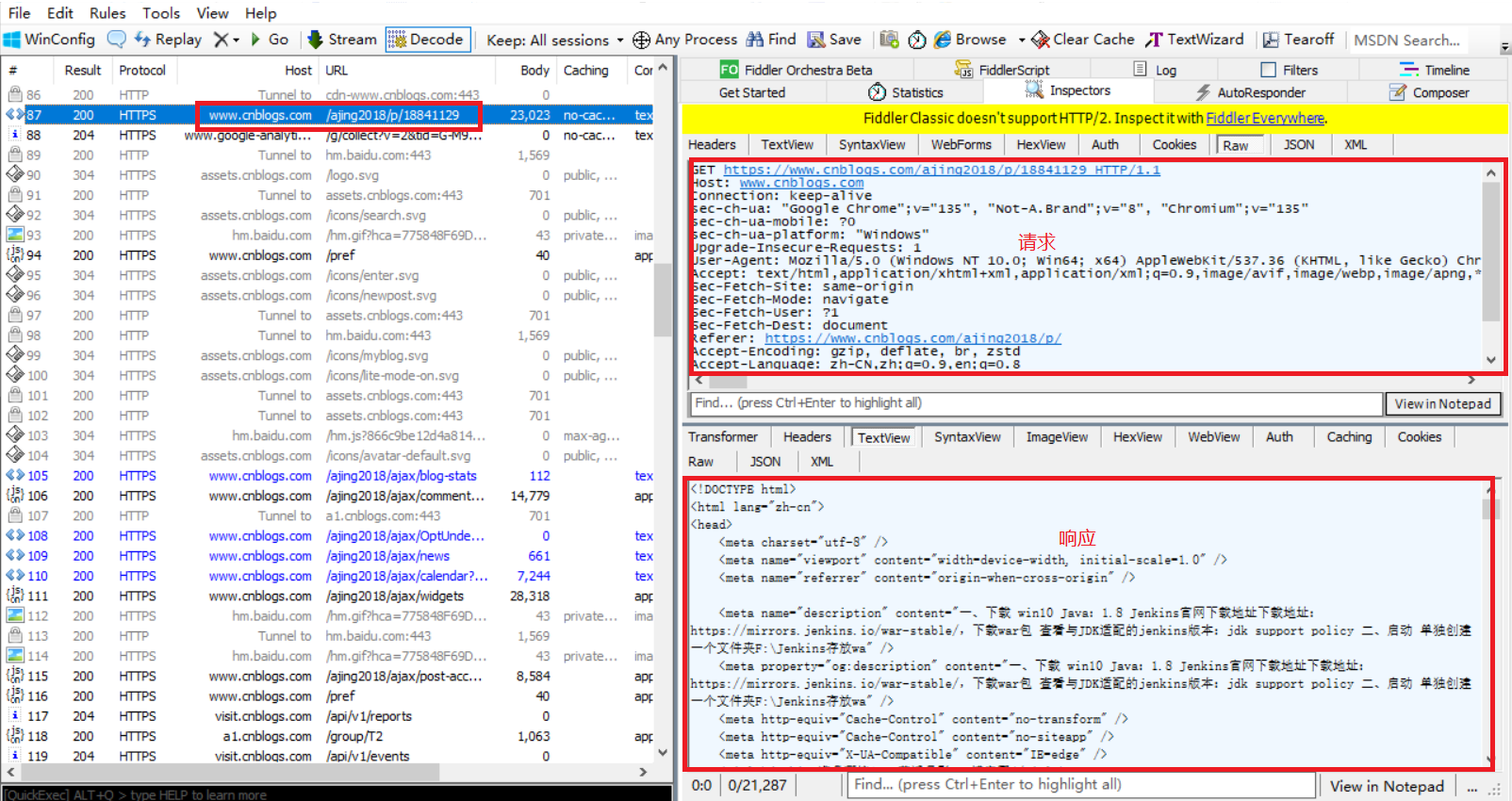The width and height of the screenshot is (1512, 801).
Task: Open the Keep: All sessions dropdown
Action: [554, 40]
